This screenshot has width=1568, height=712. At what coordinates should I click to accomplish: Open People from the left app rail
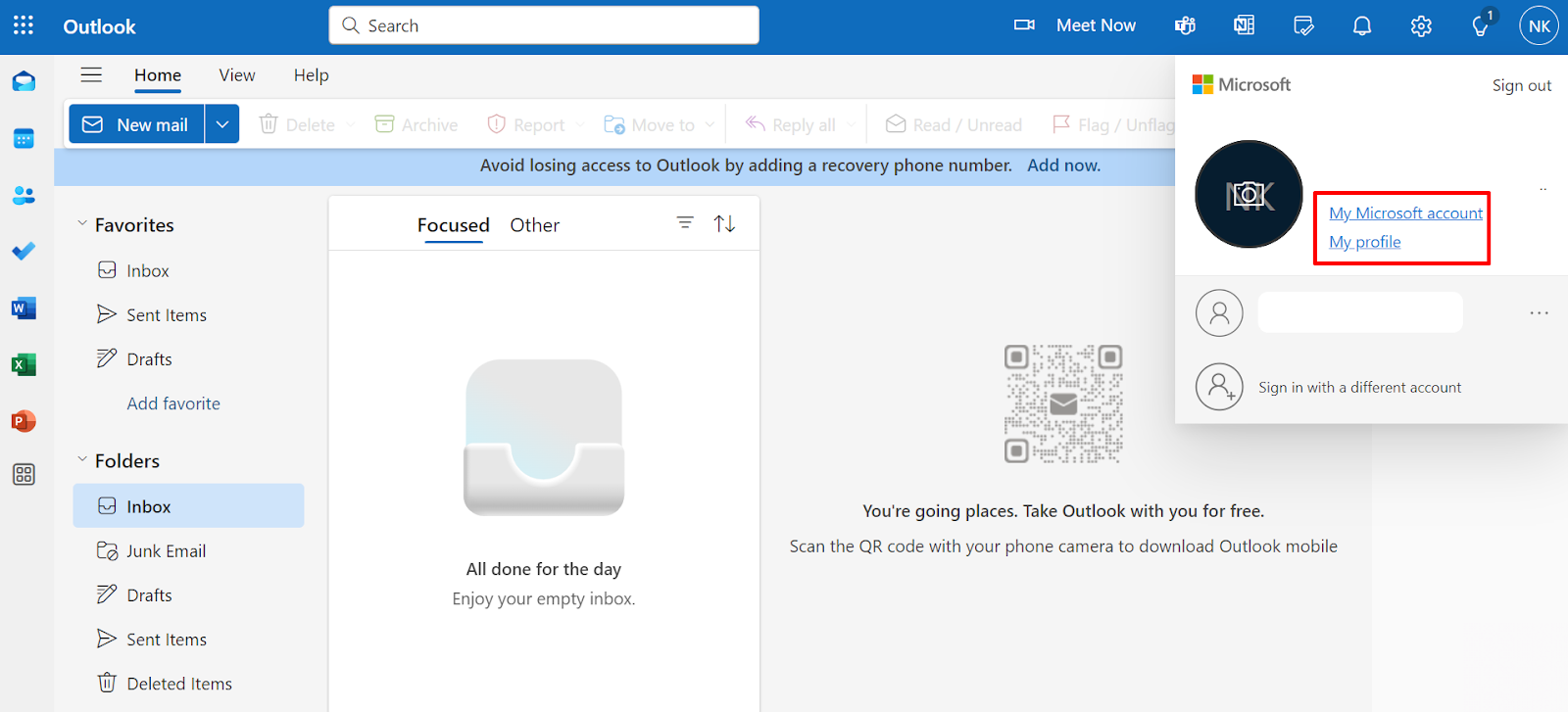[x=24, y=195]
